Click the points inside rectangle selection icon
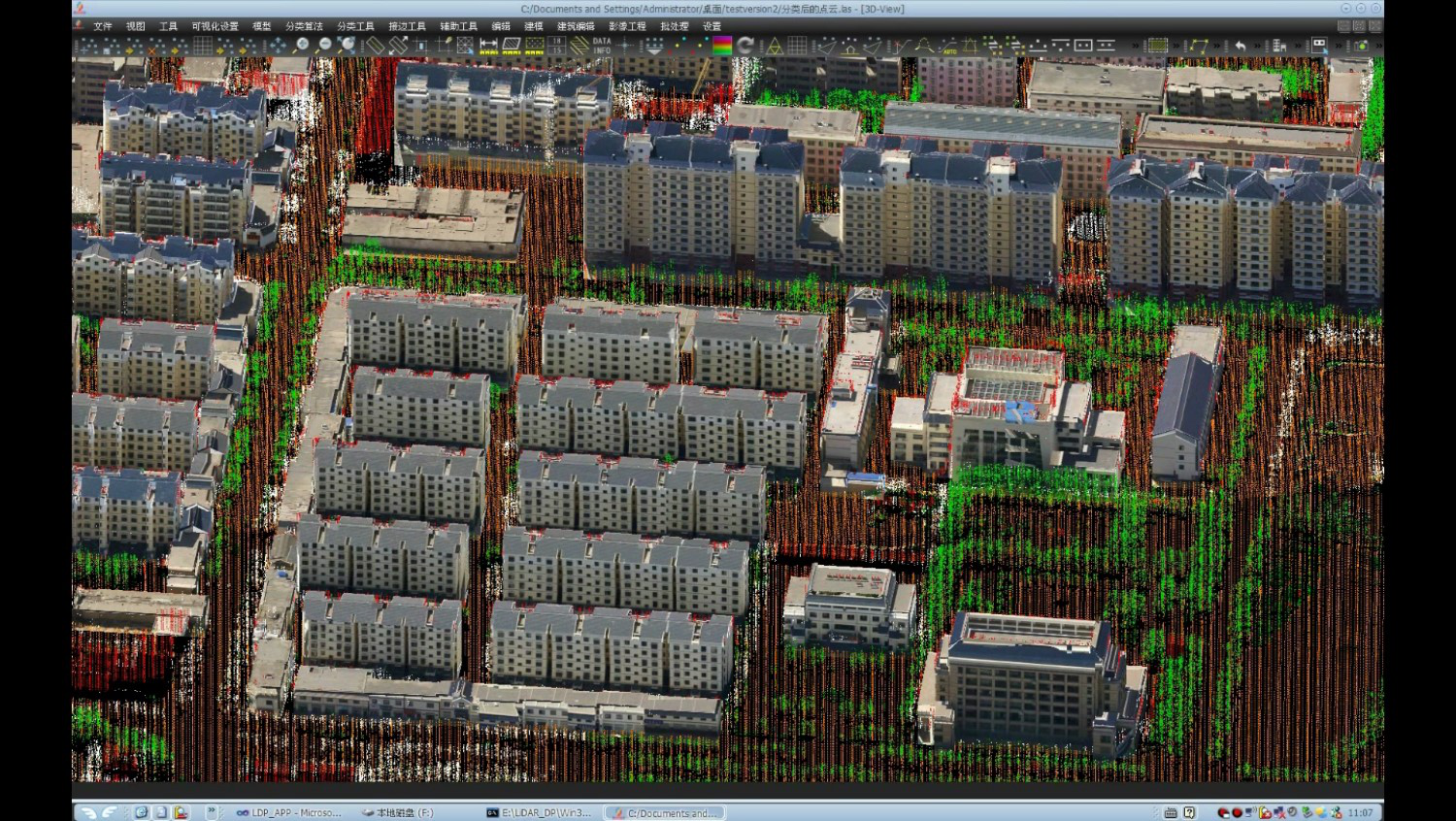This screenshot has width=1456, height=821. pyautogui.click(x=1082, y=46)
